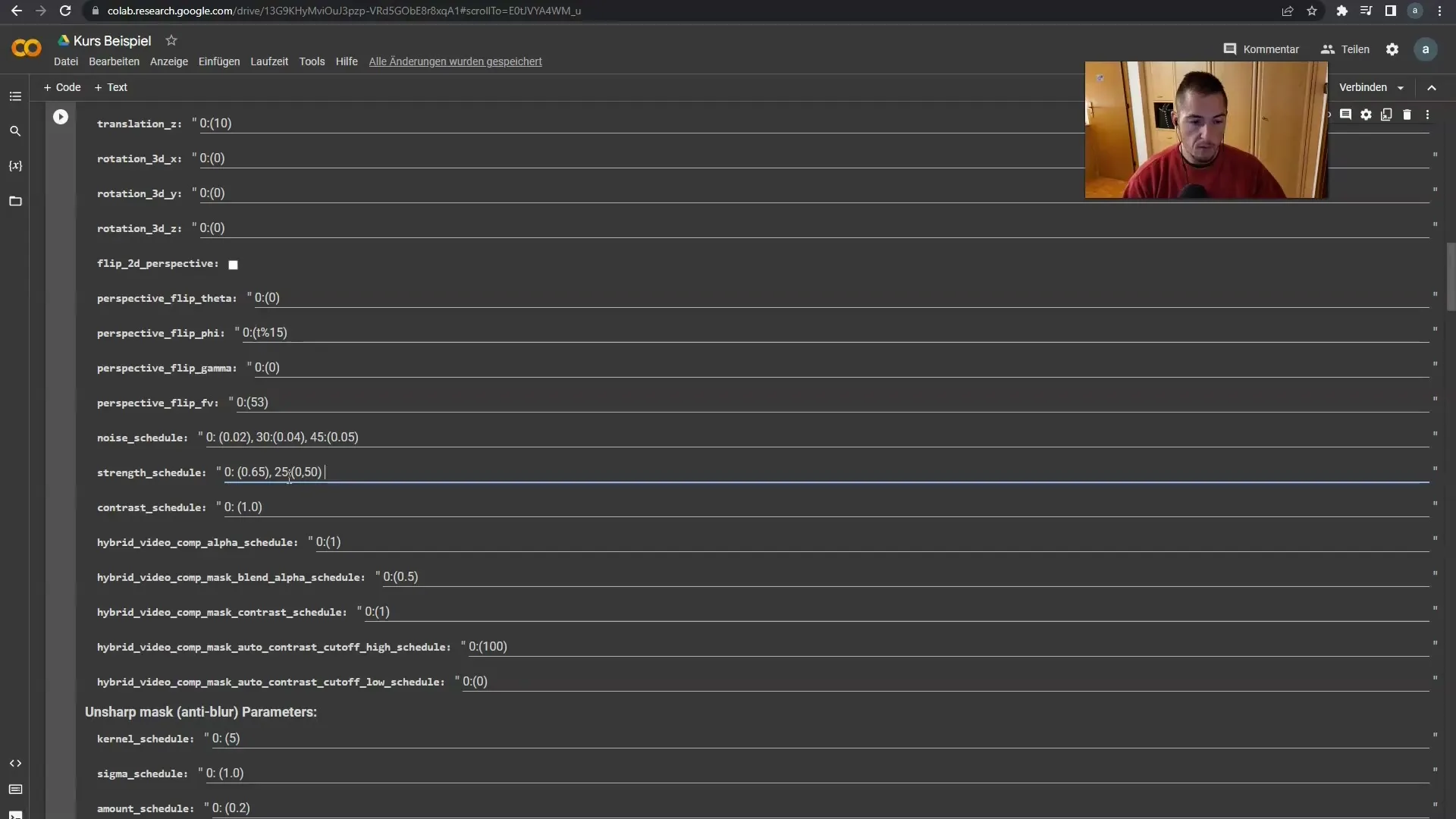Edit the sigma_schedule field

pyautogui.click(x=817, y=773)
